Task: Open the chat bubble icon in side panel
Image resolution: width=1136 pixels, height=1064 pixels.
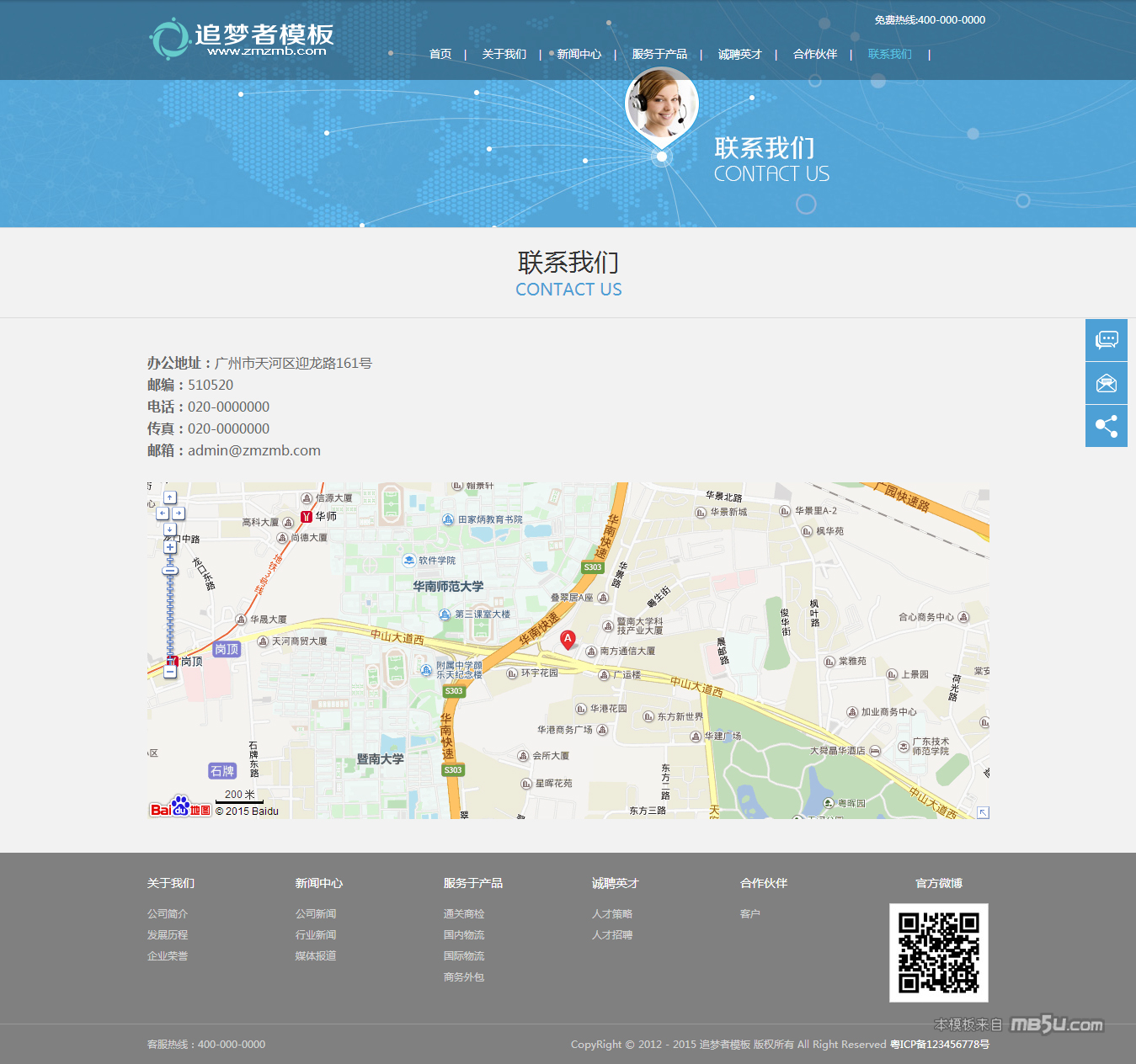Action: [x=1106, y=340]
